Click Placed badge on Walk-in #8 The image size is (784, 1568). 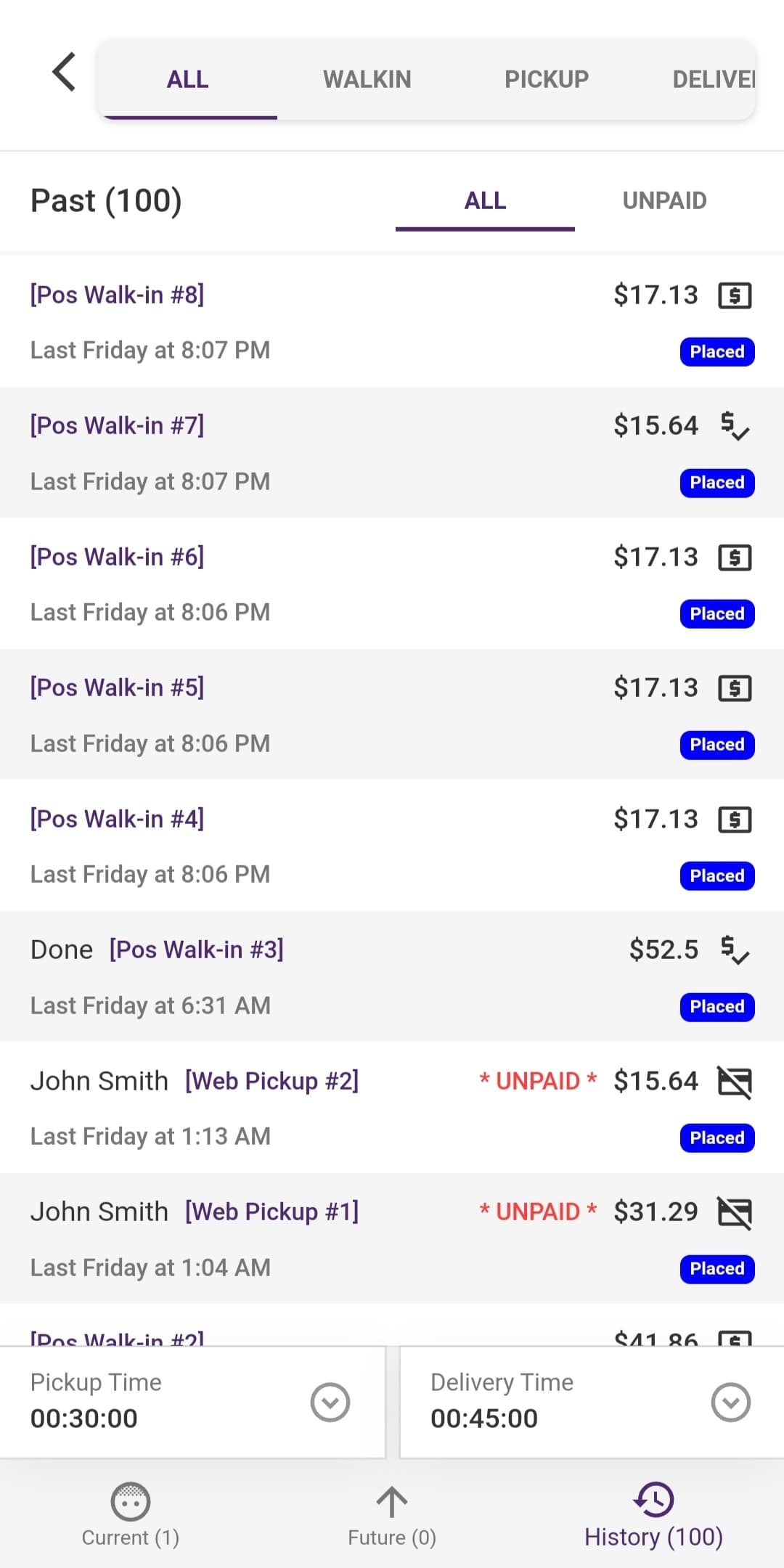717,352
